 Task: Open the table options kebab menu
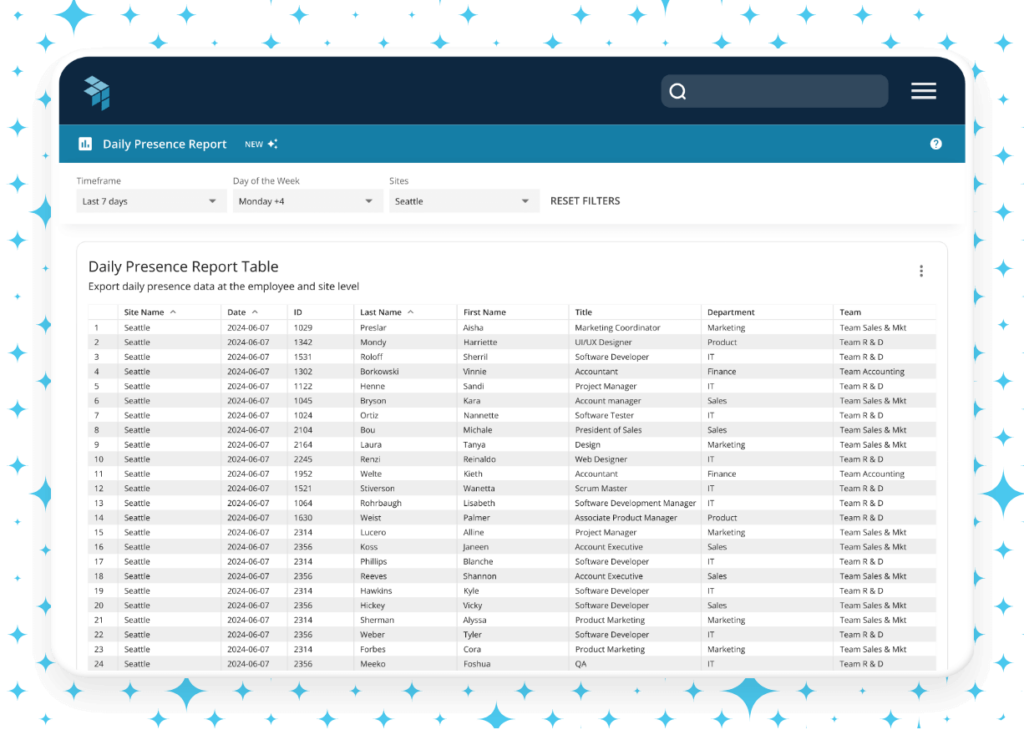point(921,270)
